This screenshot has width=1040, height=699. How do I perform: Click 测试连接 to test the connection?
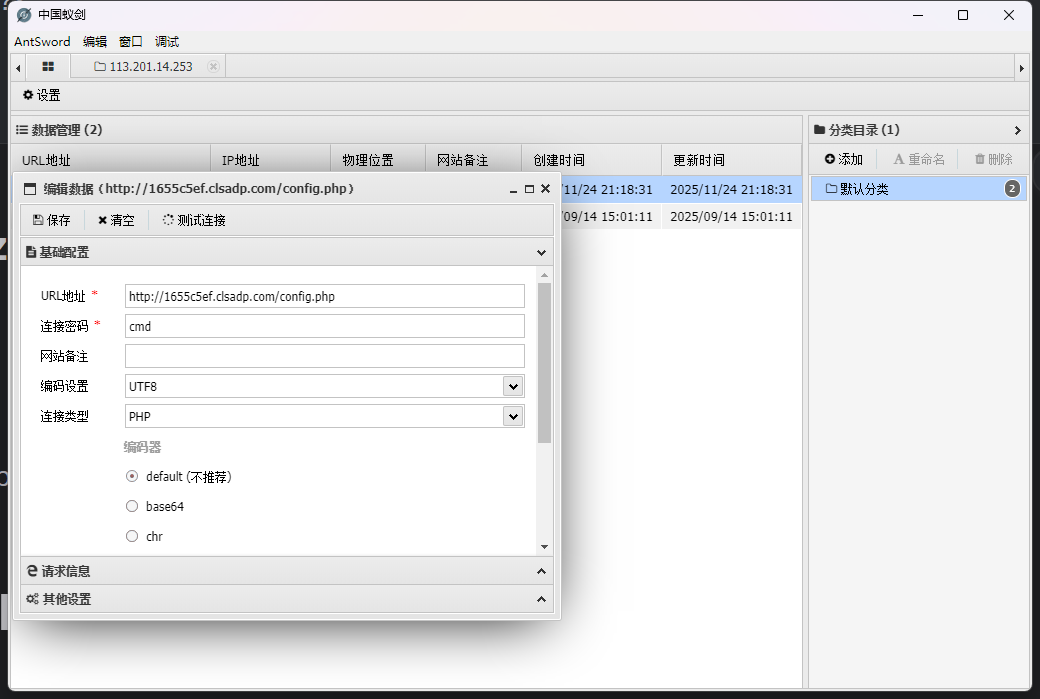click(194, 220)
